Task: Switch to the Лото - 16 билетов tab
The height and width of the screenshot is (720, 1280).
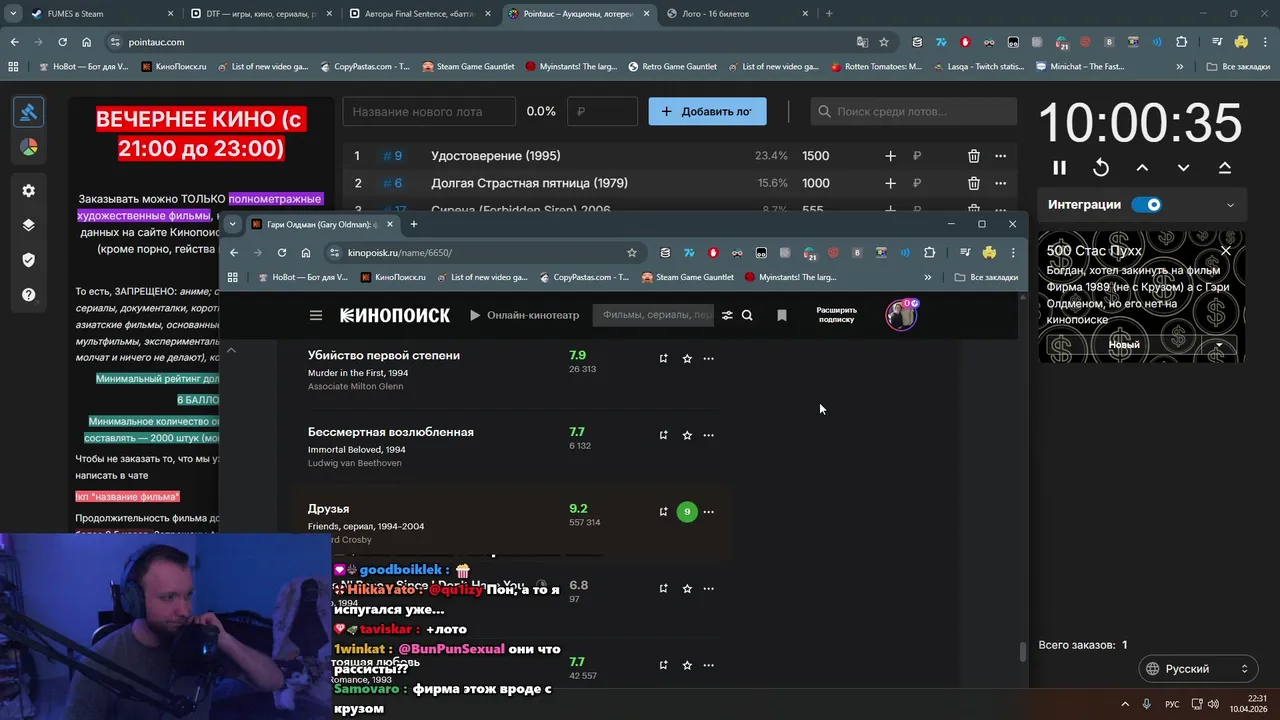Action: pos(738,14)
